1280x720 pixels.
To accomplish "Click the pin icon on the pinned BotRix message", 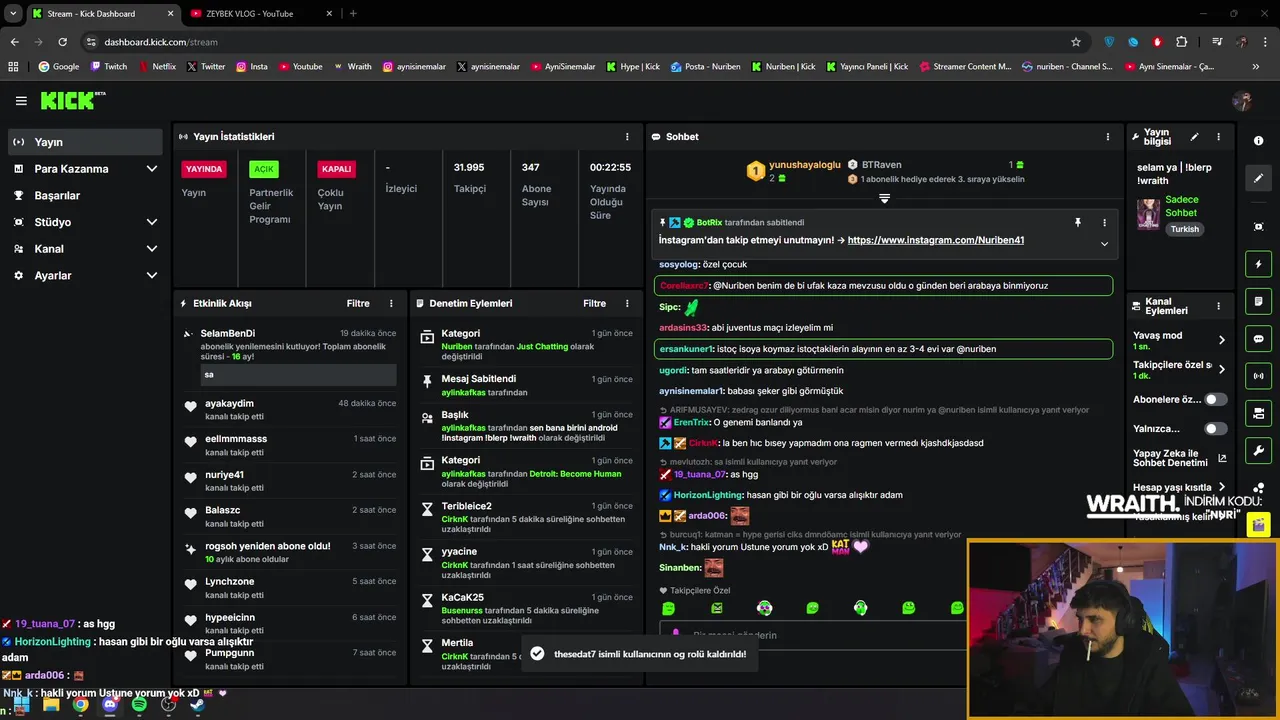I will 1078,223.
